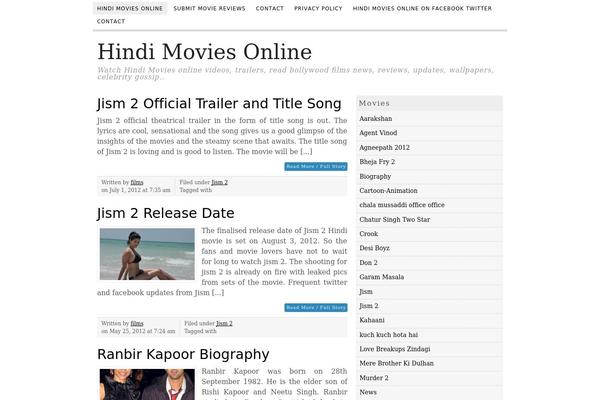Open Aarakshan in the Movies sidebar
The image size is (600, 400).
pos(376,119)
